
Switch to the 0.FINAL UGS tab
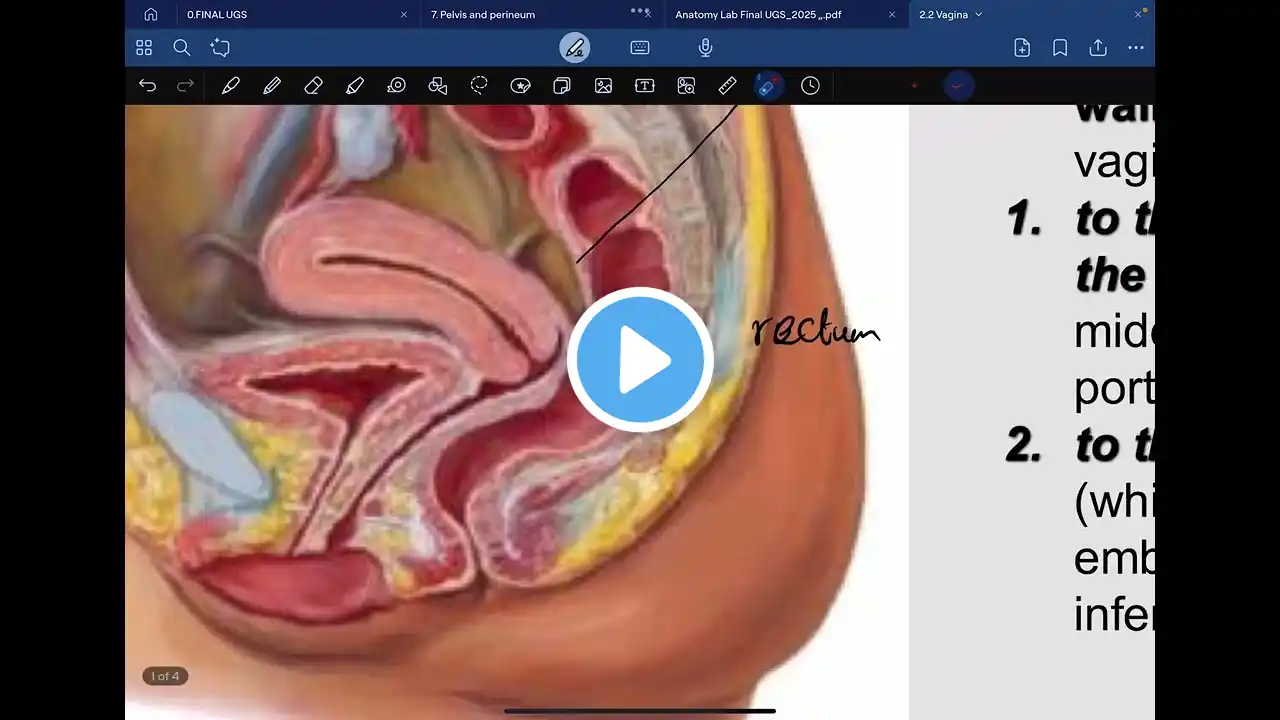coord(217,15)
